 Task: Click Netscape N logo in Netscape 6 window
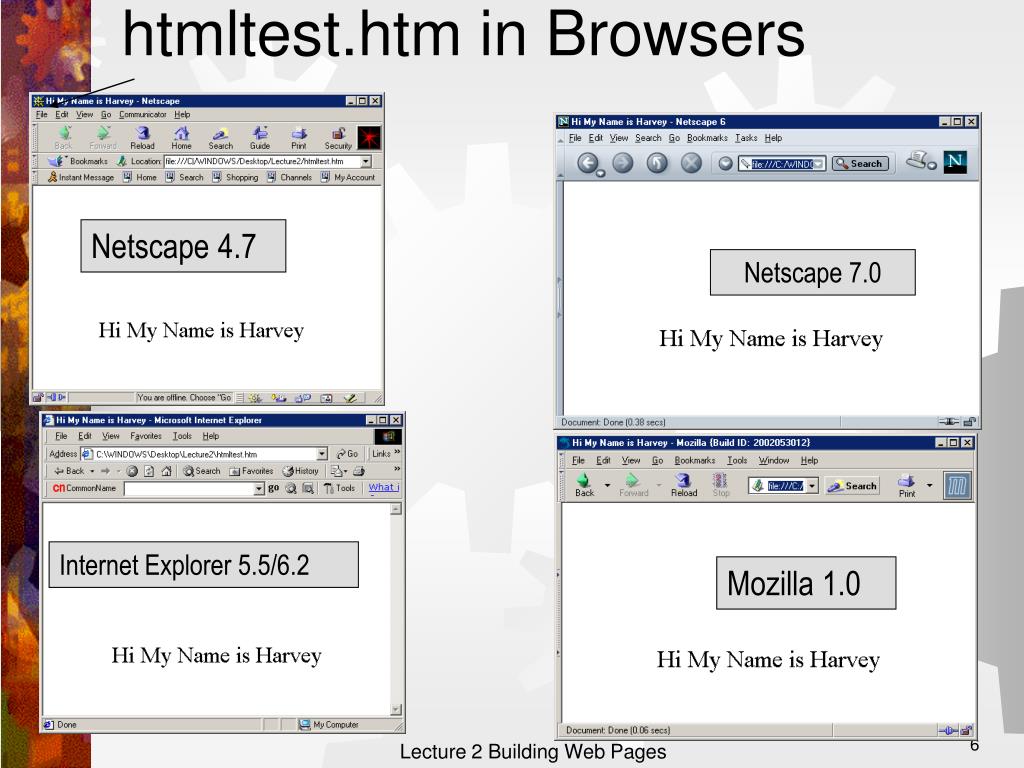(x=955, y=161)
